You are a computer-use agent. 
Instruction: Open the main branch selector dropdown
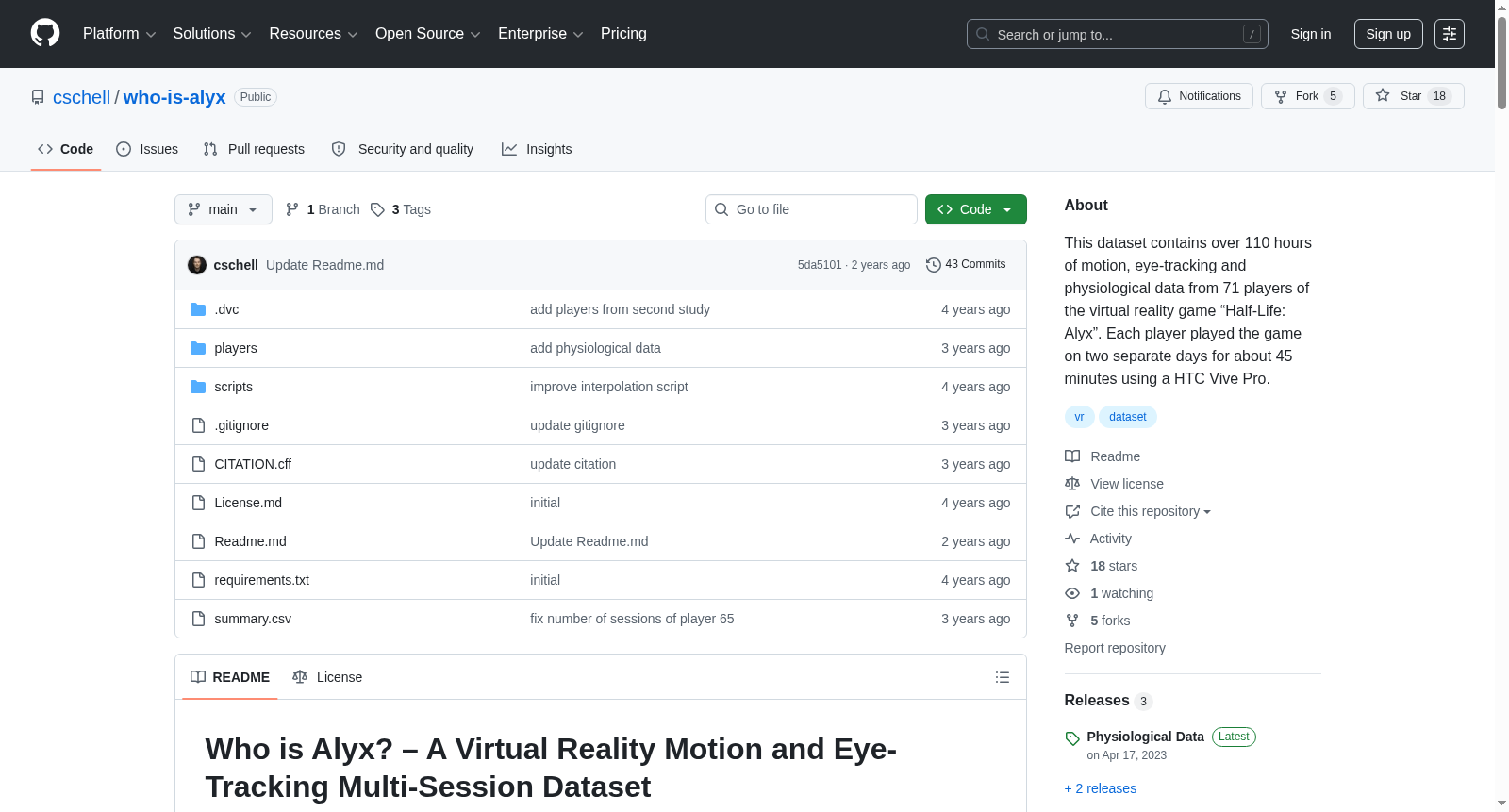(x=224, y=209)
